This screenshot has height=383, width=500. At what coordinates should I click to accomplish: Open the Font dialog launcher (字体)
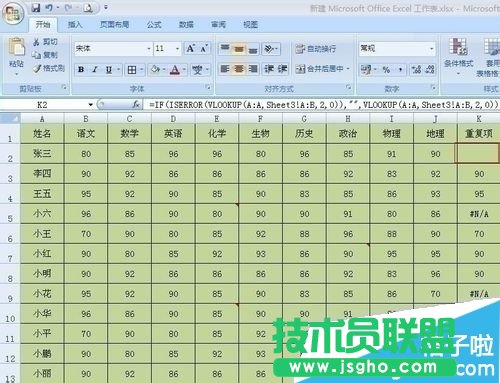208,88
